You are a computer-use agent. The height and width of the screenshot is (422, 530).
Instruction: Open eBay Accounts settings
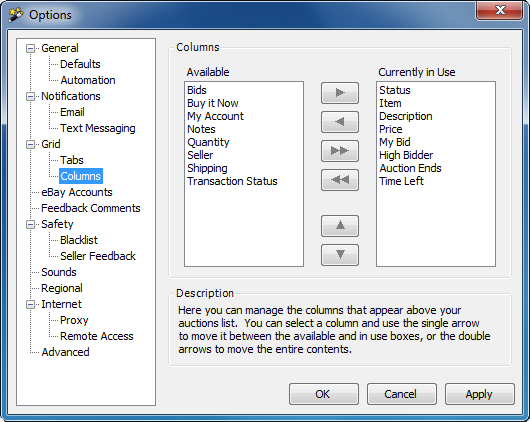click(x=77, y=192)
